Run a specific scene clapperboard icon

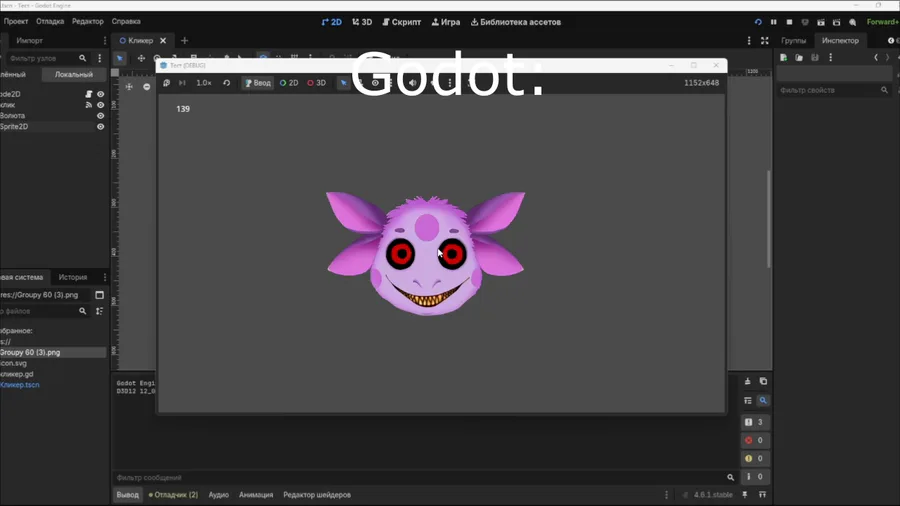(x=836, y=22)
